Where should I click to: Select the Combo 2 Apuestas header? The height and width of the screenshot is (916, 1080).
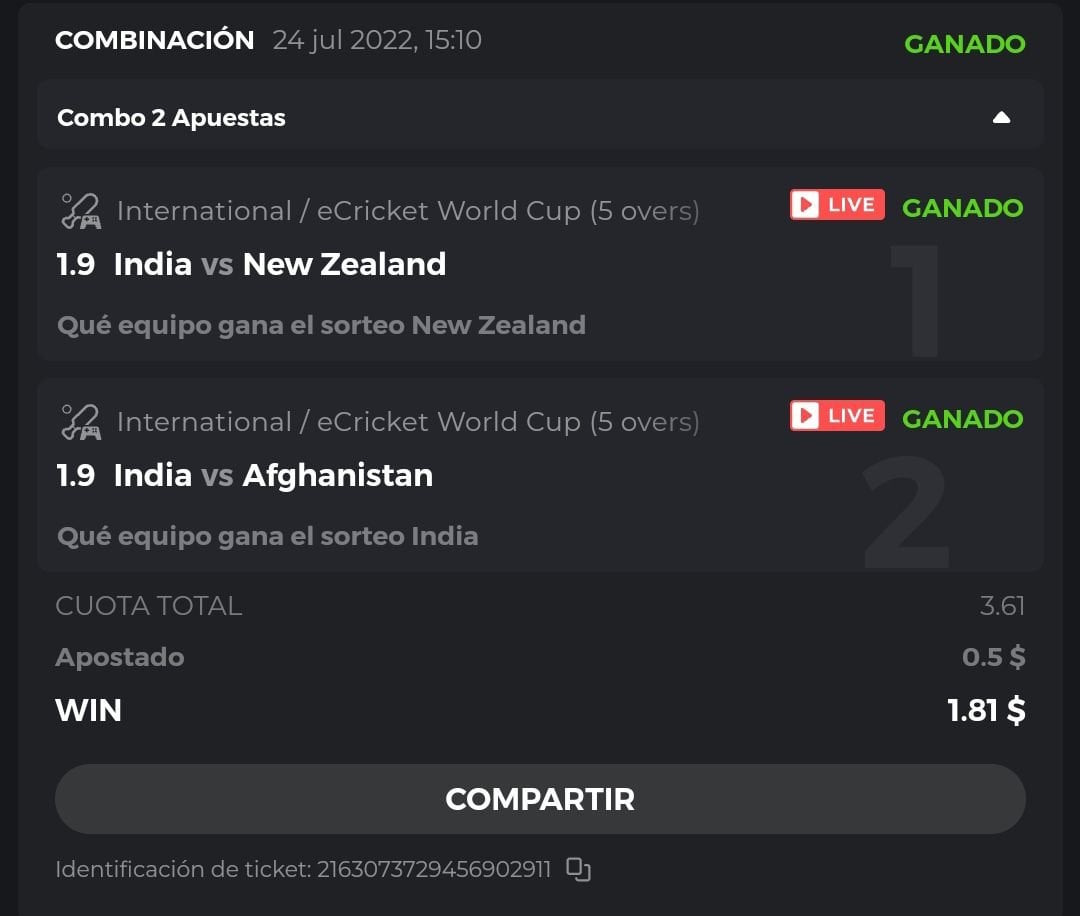click(172, 117)
